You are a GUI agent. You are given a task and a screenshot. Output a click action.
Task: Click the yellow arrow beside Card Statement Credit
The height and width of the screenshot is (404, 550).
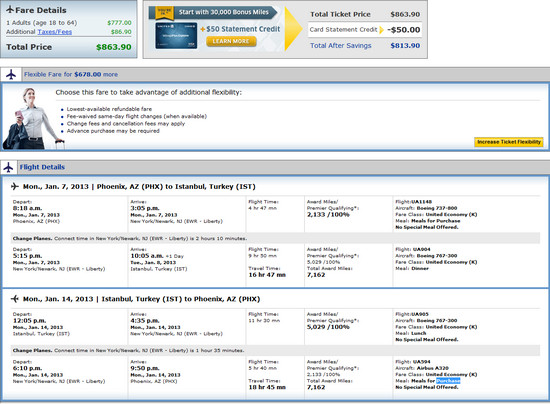tap(382, 30)
